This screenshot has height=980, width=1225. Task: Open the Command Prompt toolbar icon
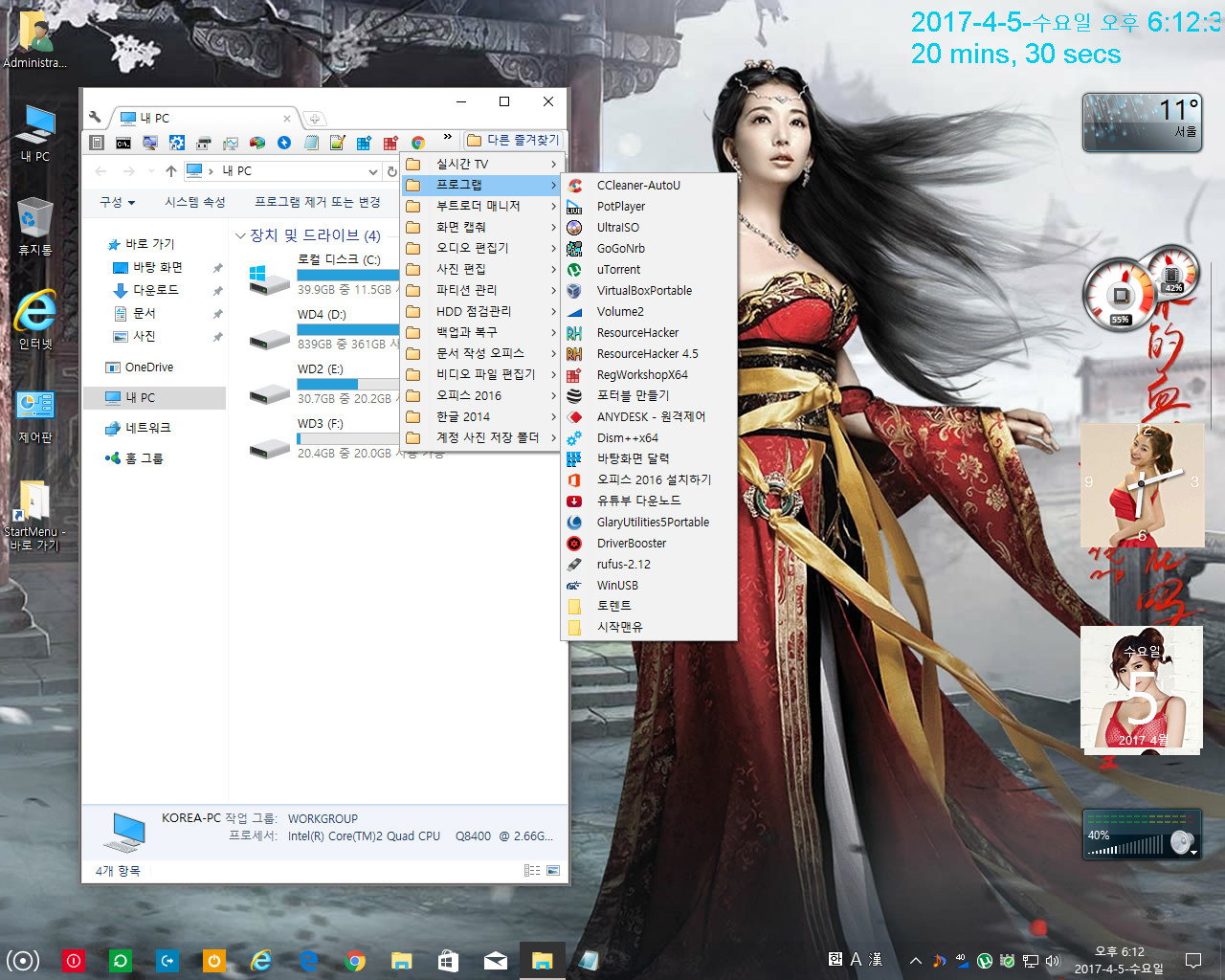click(x=123, y=143)
